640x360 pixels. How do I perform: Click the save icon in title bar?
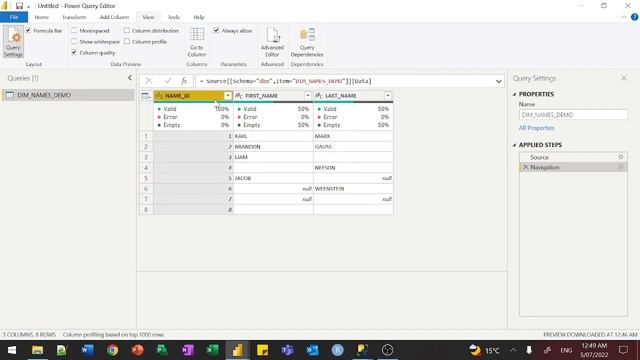point(19,6)
